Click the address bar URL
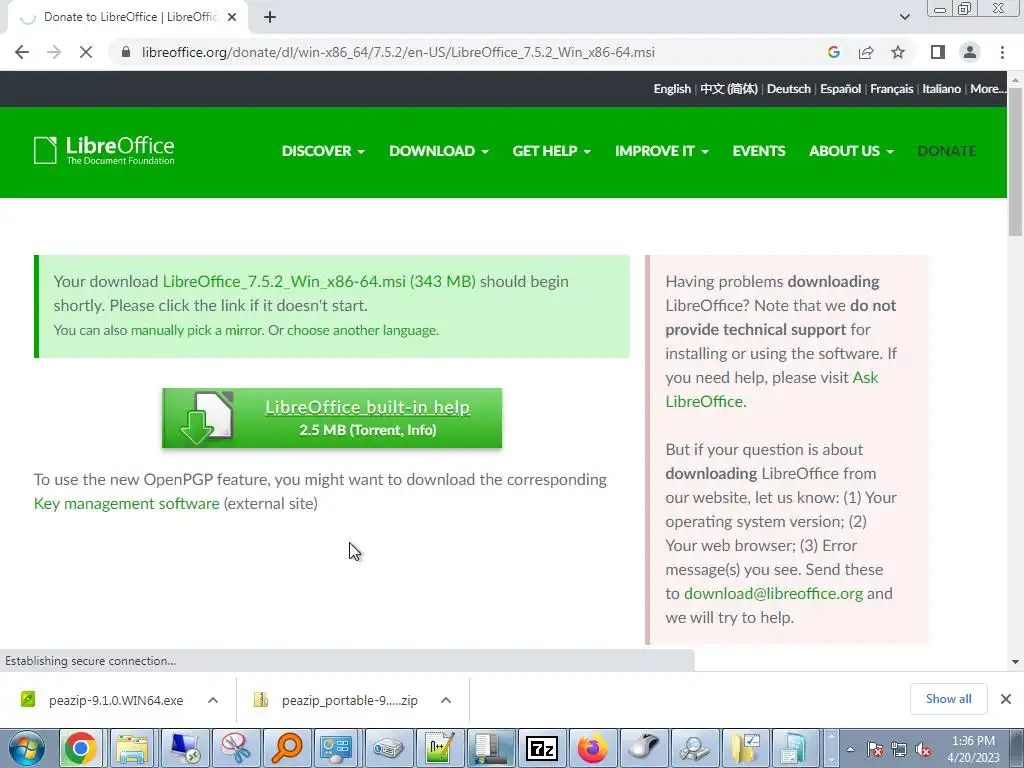 (398, 52)
